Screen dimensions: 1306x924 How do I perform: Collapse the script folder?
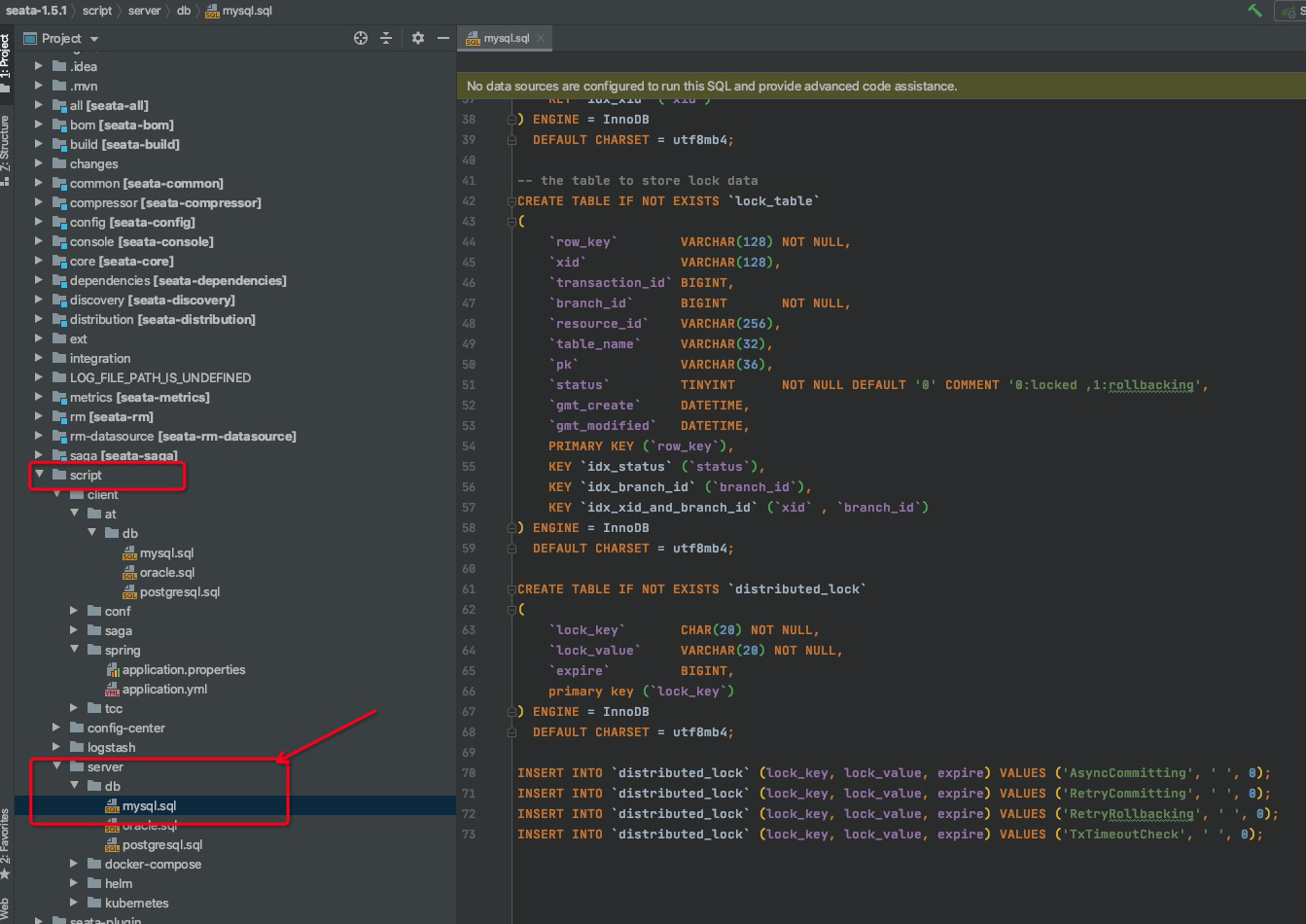click(x=41, y=475)
